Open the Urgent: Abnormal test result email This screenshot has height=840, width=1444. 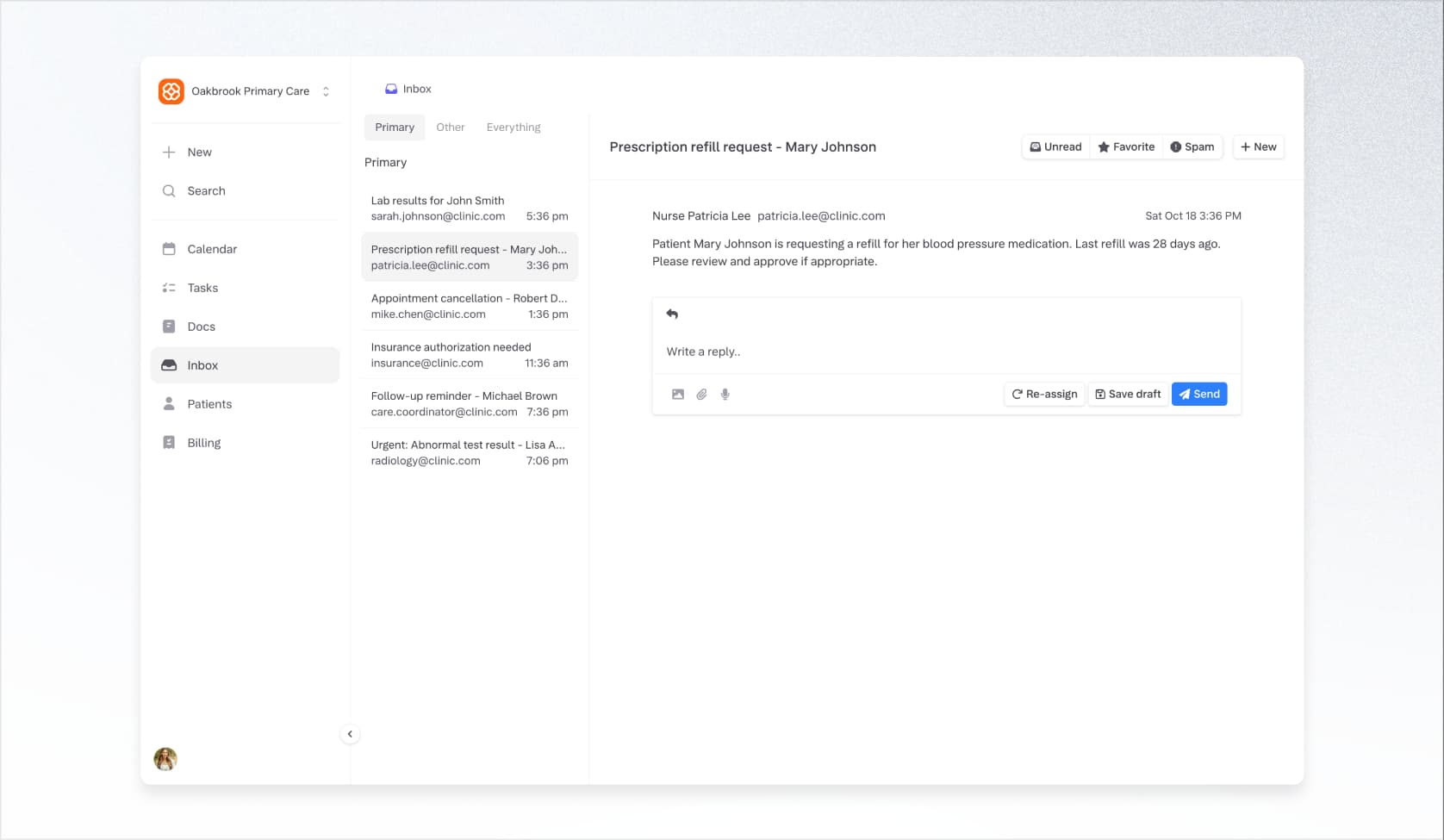[469, 452]
